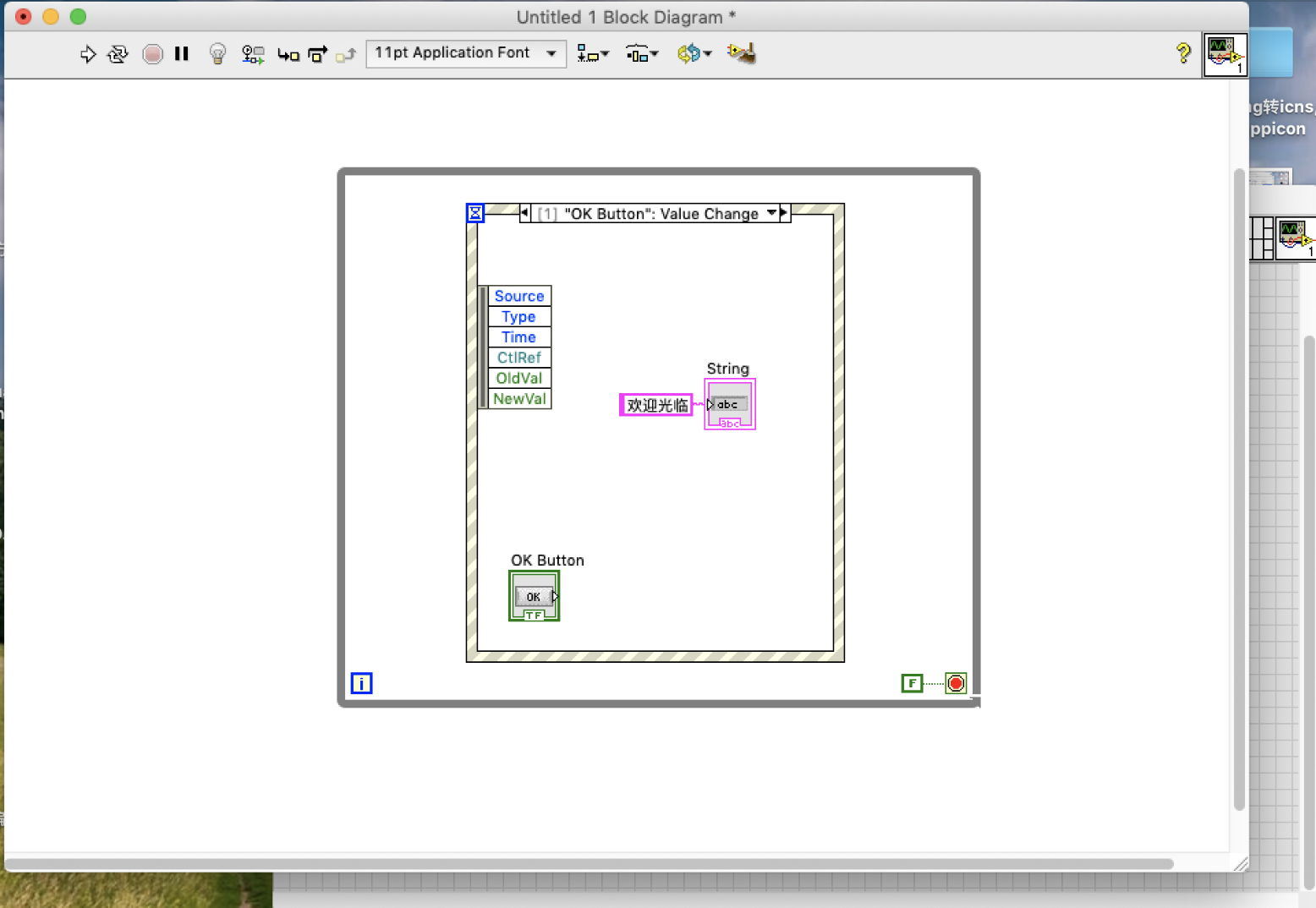Open the 11pt Application Font dropdown
Viewport: 1316px width, 908px height.
click(x=465, y=53)
